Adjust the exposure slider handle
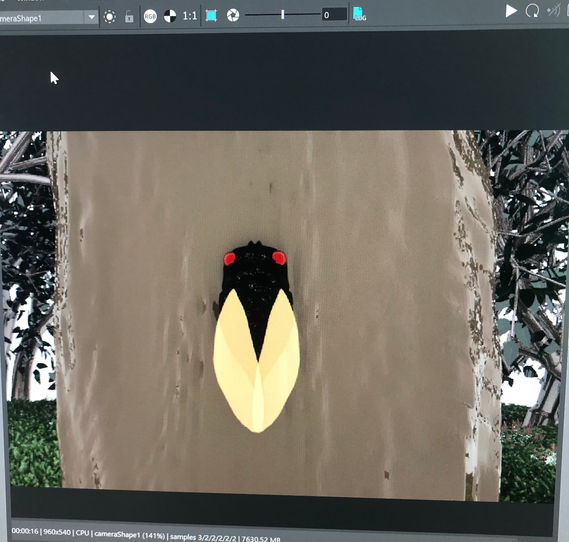569x542 pixels. point(283,15)
